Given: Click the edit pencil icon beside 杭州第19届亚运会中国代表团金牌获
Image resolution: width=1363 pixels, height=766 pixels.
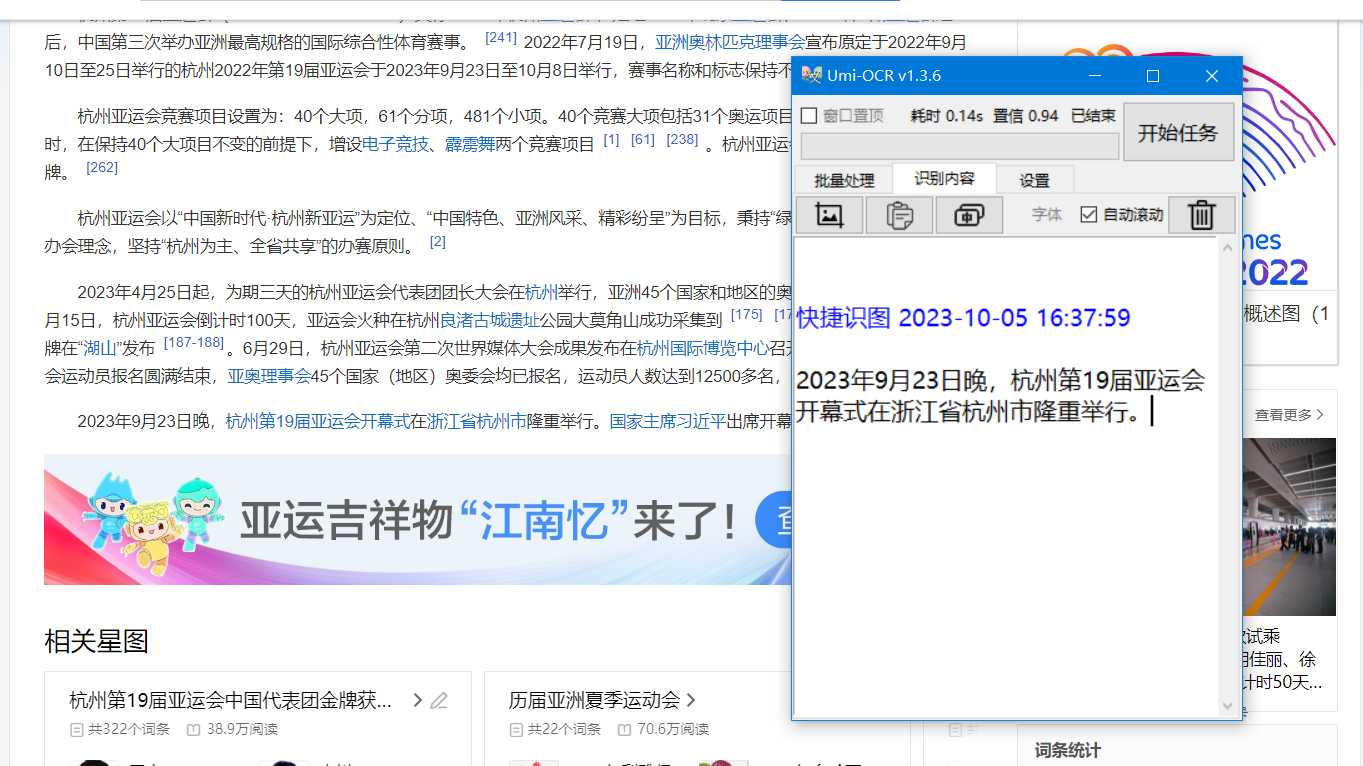Looking at the screenshot, I should [x=438, y=701].
